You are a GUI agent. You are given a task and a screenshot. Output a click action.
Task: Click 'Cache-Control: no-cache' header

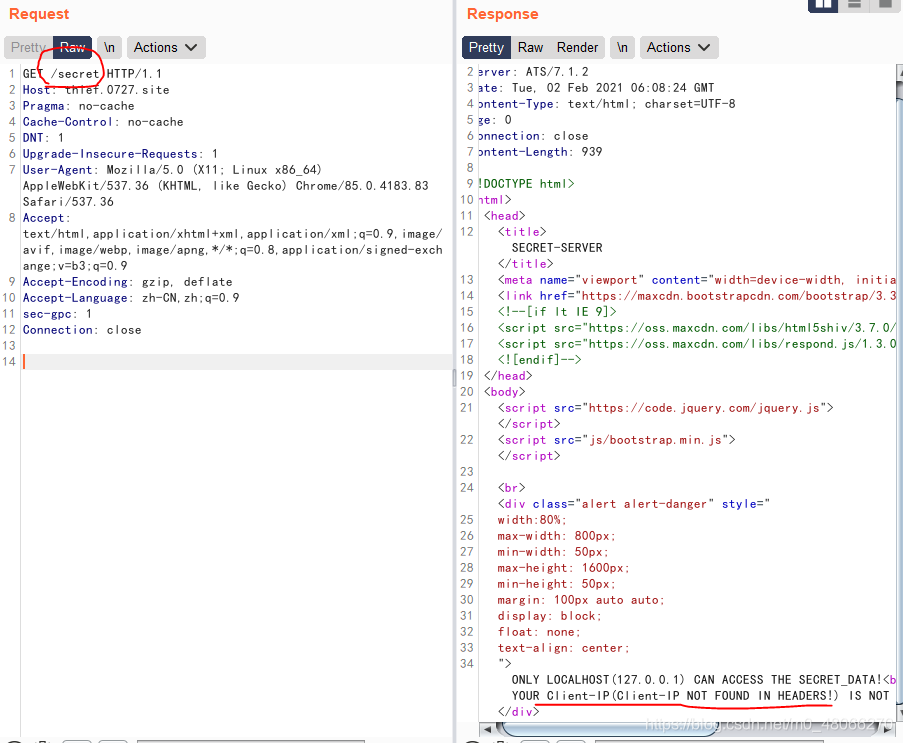(103, 122)
